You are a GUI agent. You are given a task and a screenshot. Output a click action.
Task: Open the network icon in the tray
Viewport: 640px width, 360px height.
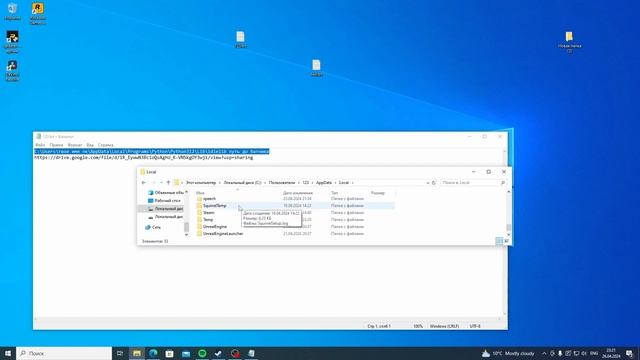(576, 353)
